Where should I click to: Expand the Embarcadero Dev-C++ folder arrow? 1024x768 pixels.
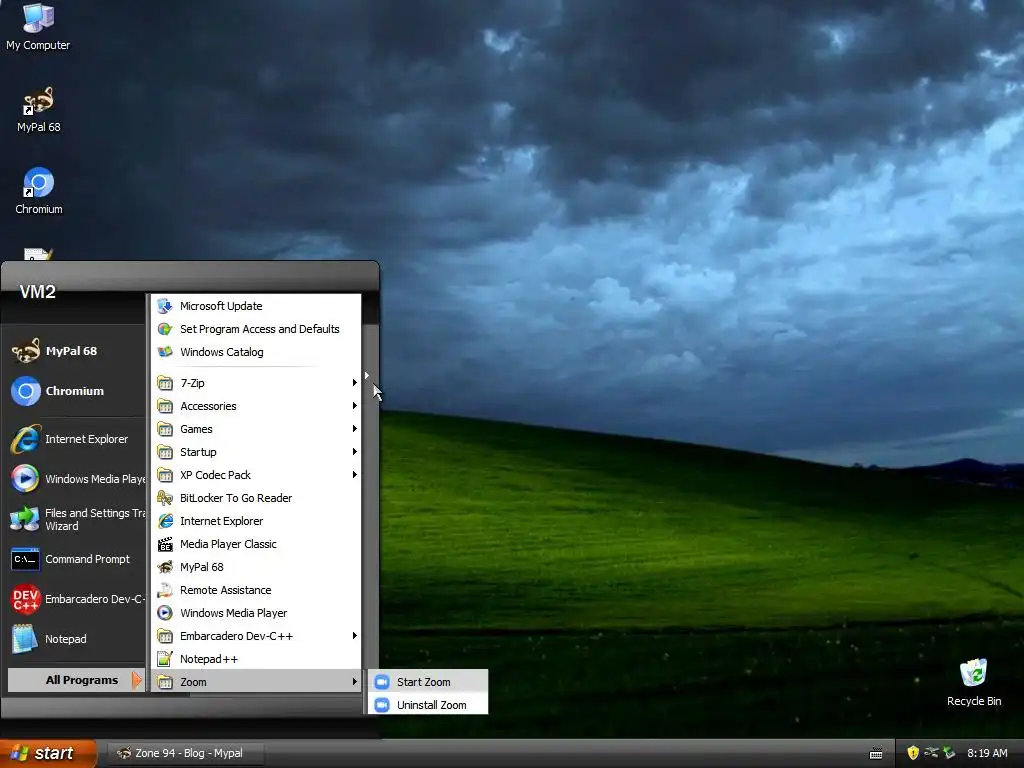(x=355, y=636)
